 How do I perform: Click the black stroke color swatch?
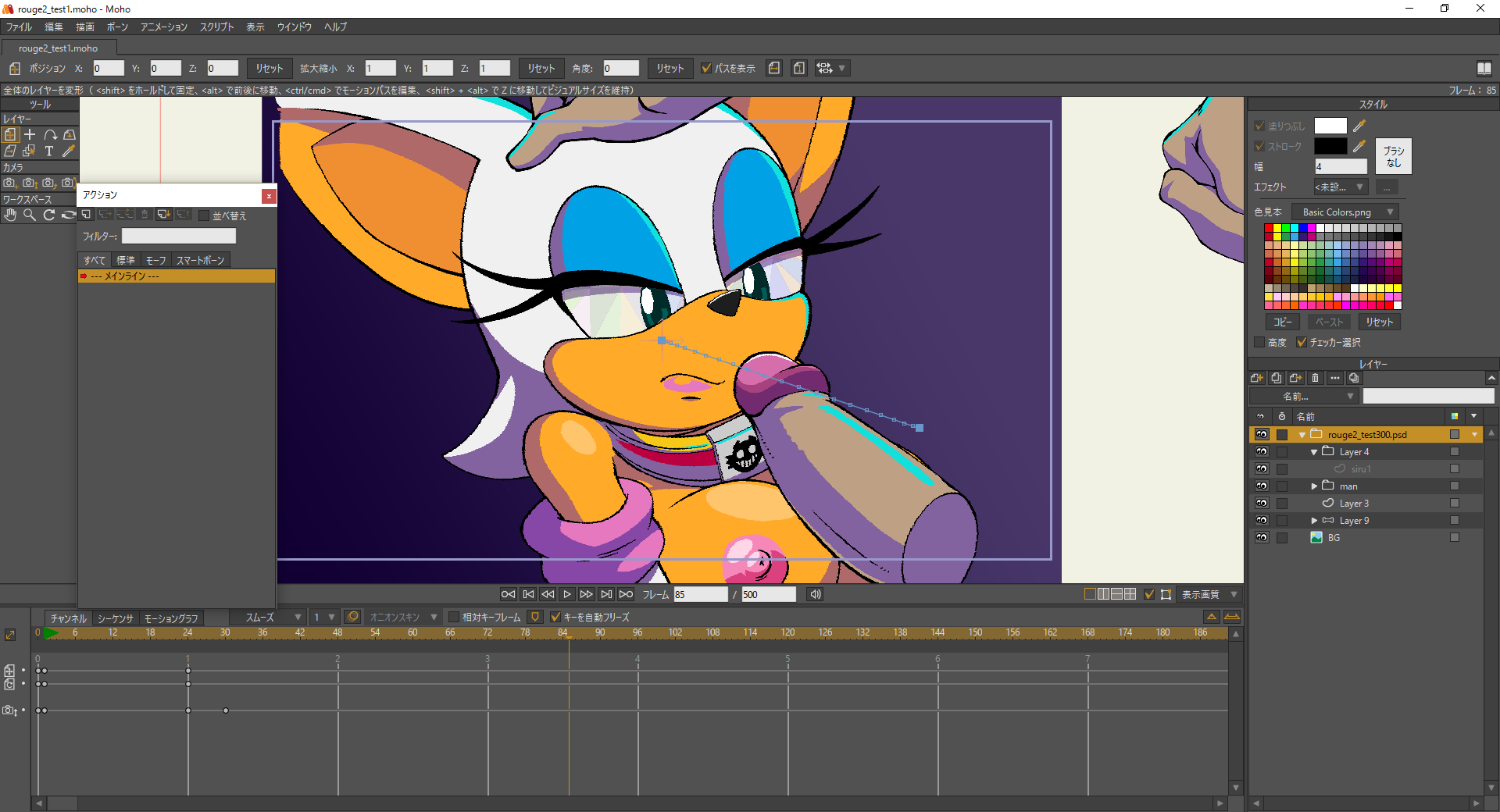pos(1330,146)
